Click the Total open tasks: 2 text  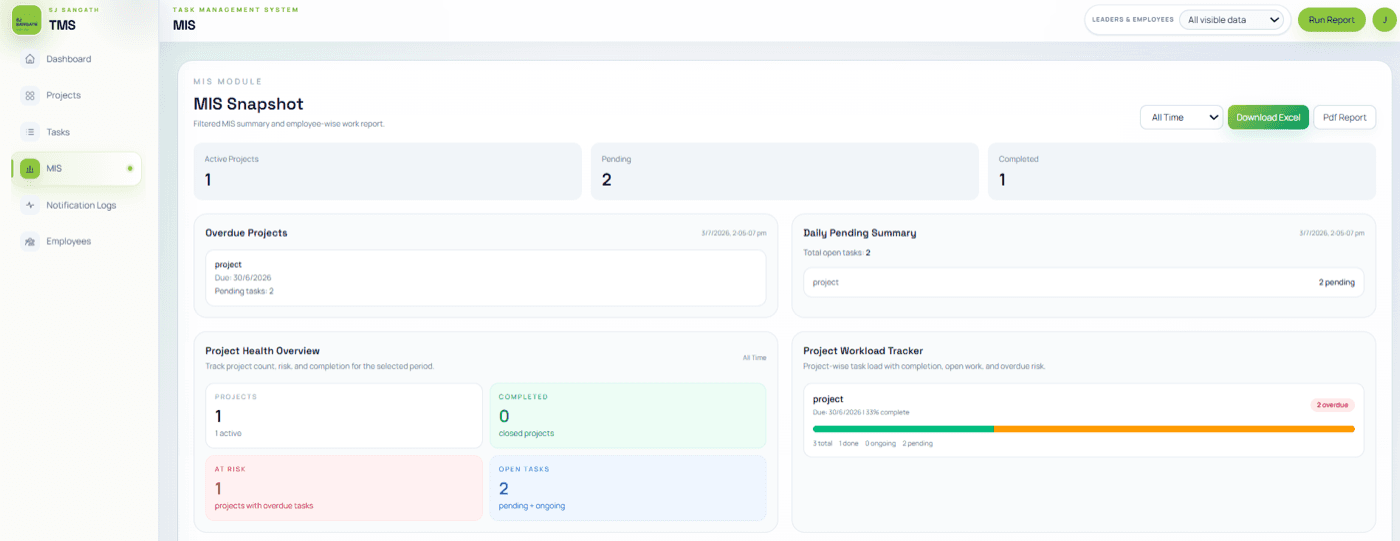point(837,253)
